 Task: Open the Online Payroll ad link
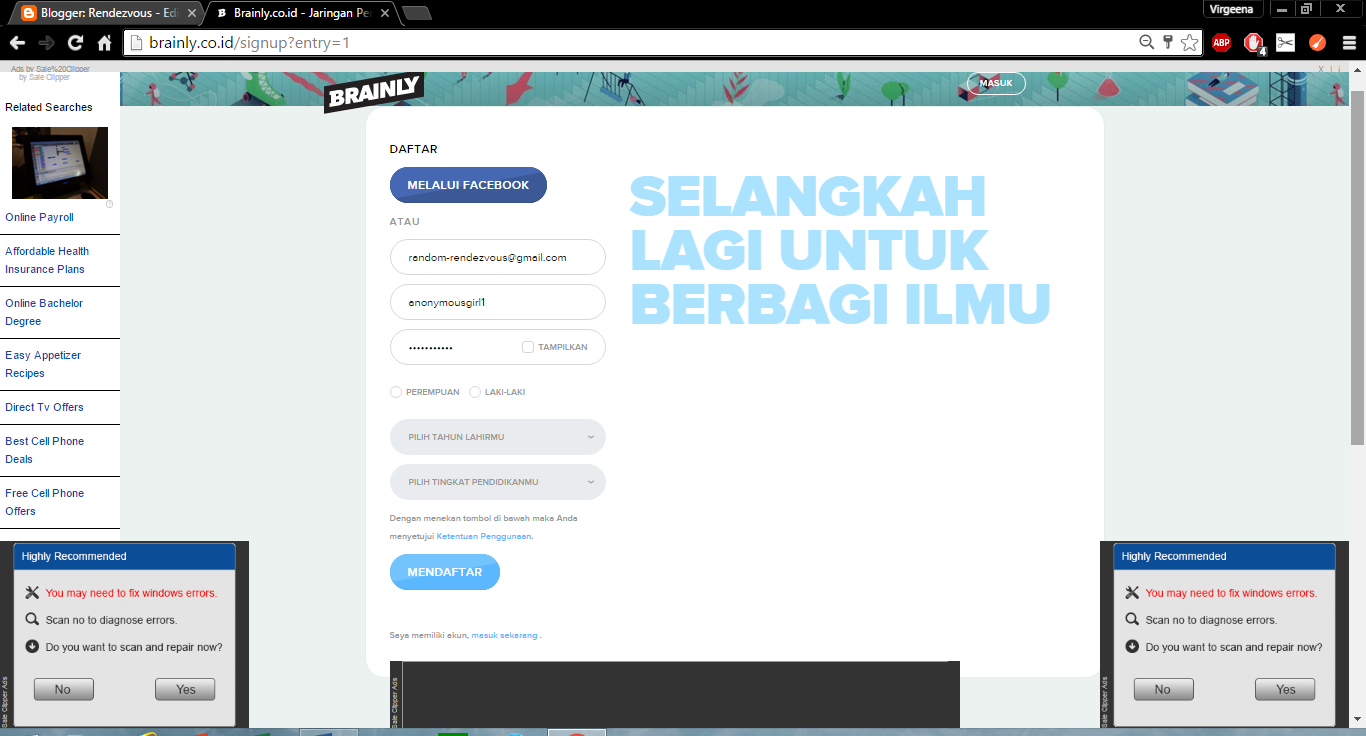[39, 217]
